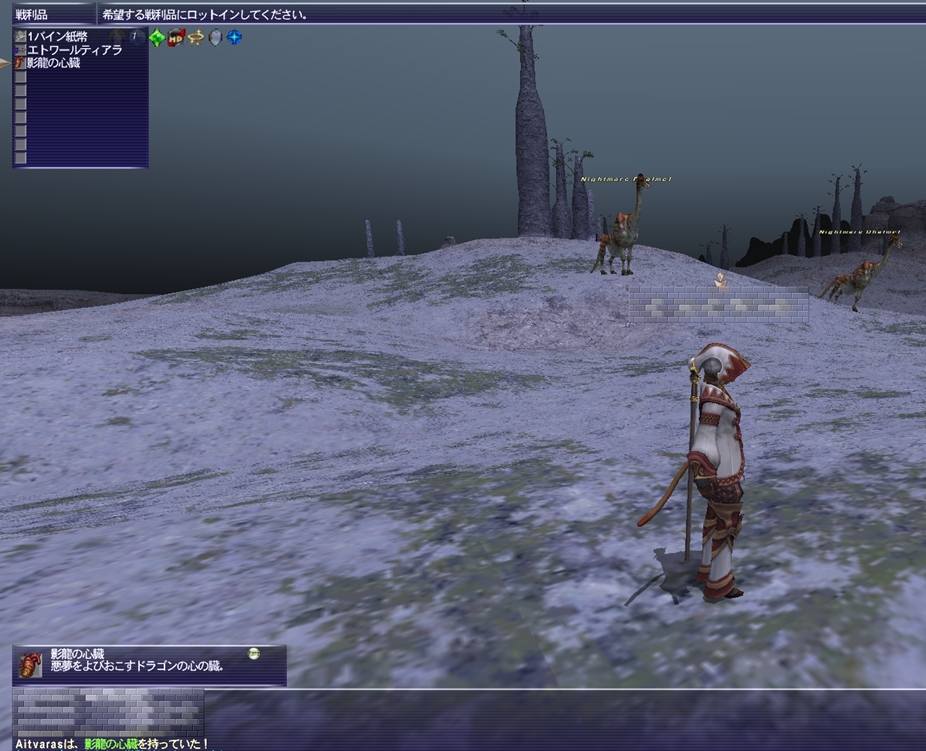Click the green diamond status icon
Image resolution: width=926 pixels, height=751 pixels.
(156, 38)
